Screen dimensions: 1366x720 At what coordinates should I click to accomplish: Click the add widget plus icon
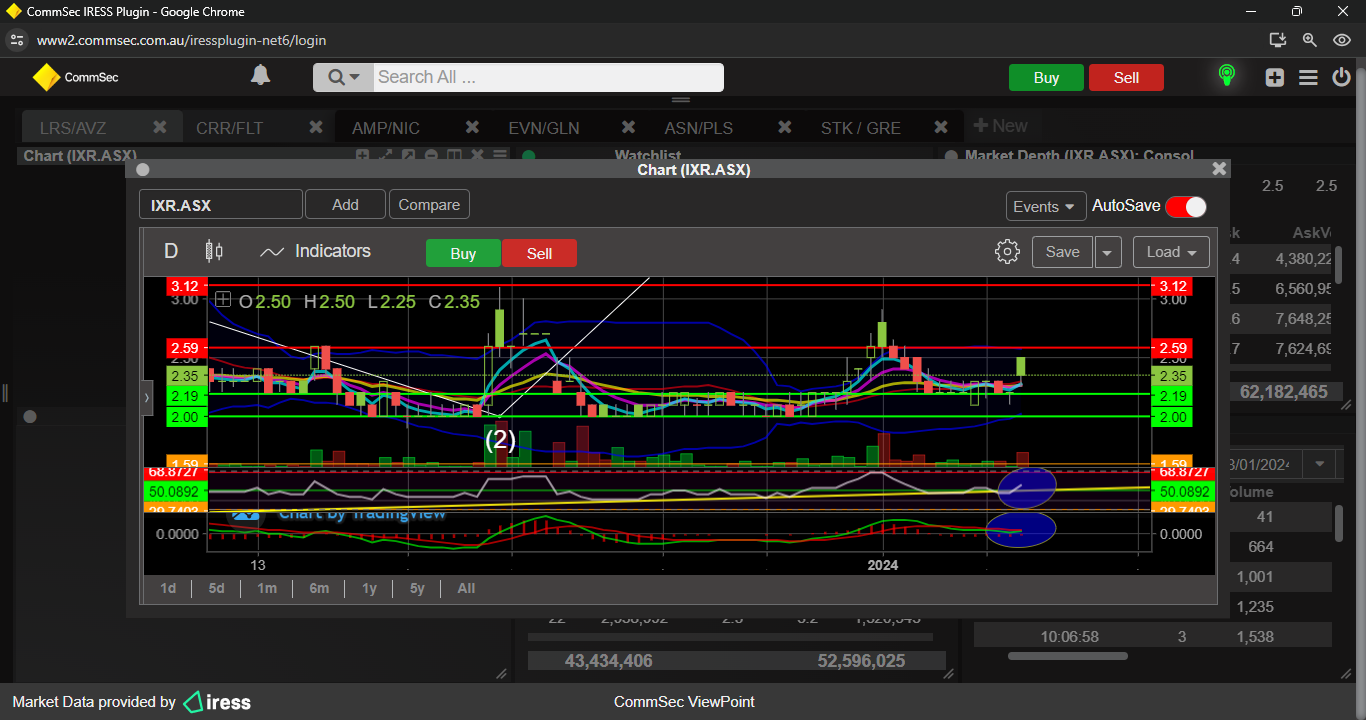click(1275, 77)
